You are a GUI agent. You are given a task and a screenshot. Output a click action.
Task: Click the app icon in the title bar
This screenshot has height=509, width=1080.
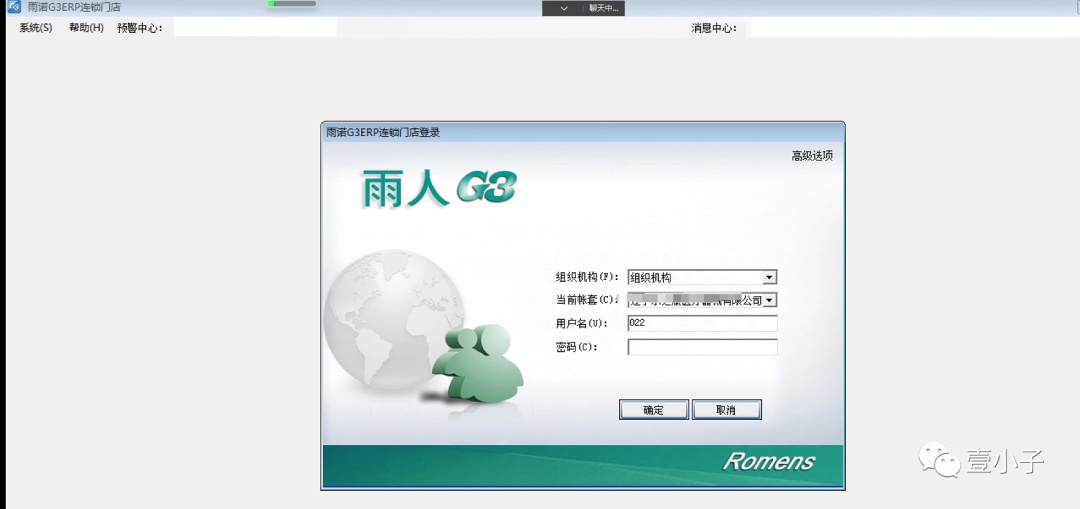(14, 8)
